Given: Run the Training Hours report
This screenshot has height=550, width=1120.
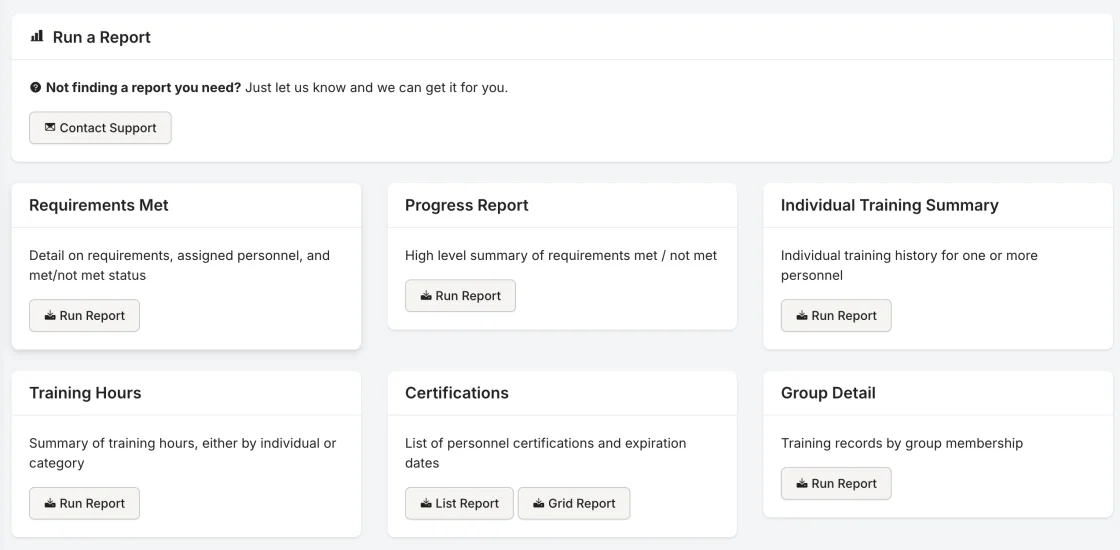Looking at the screenshot, I should [84, 504].
